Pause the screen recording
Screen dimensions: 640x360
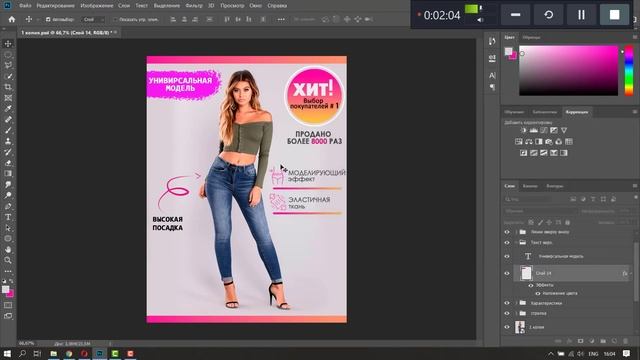581,15
